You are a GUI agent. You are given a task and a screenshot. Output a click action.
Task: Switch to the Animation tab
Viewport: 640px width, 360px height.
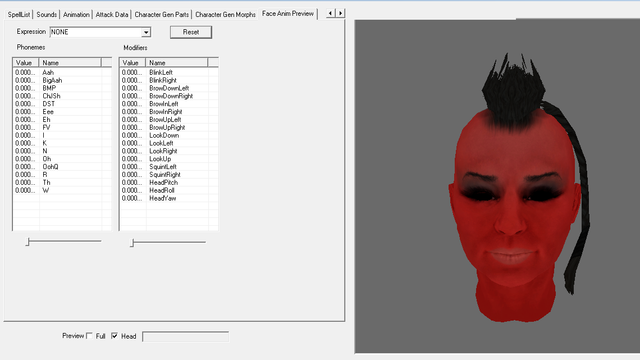click(x=76, y=14)
